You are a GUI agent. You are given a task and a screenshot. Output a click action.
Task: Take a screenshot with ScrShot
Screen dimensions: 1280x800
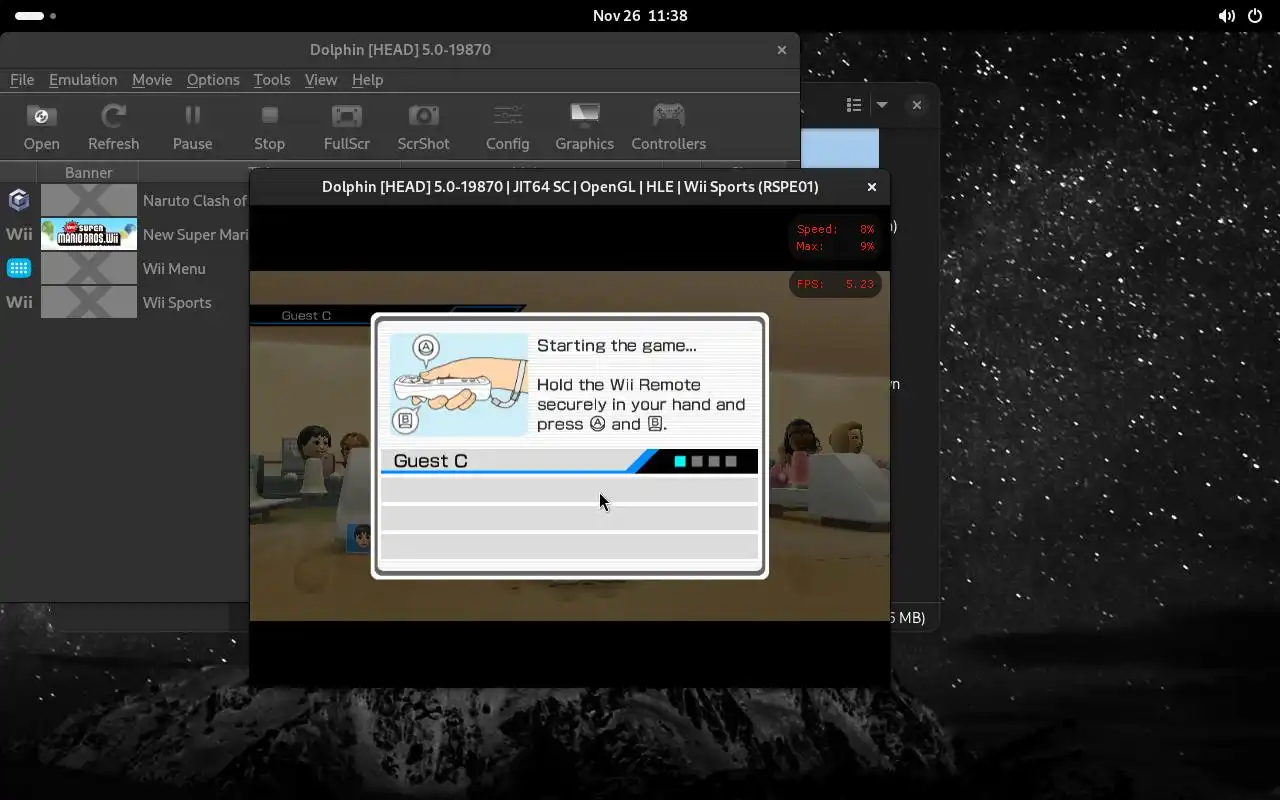(x=423, y=127)
